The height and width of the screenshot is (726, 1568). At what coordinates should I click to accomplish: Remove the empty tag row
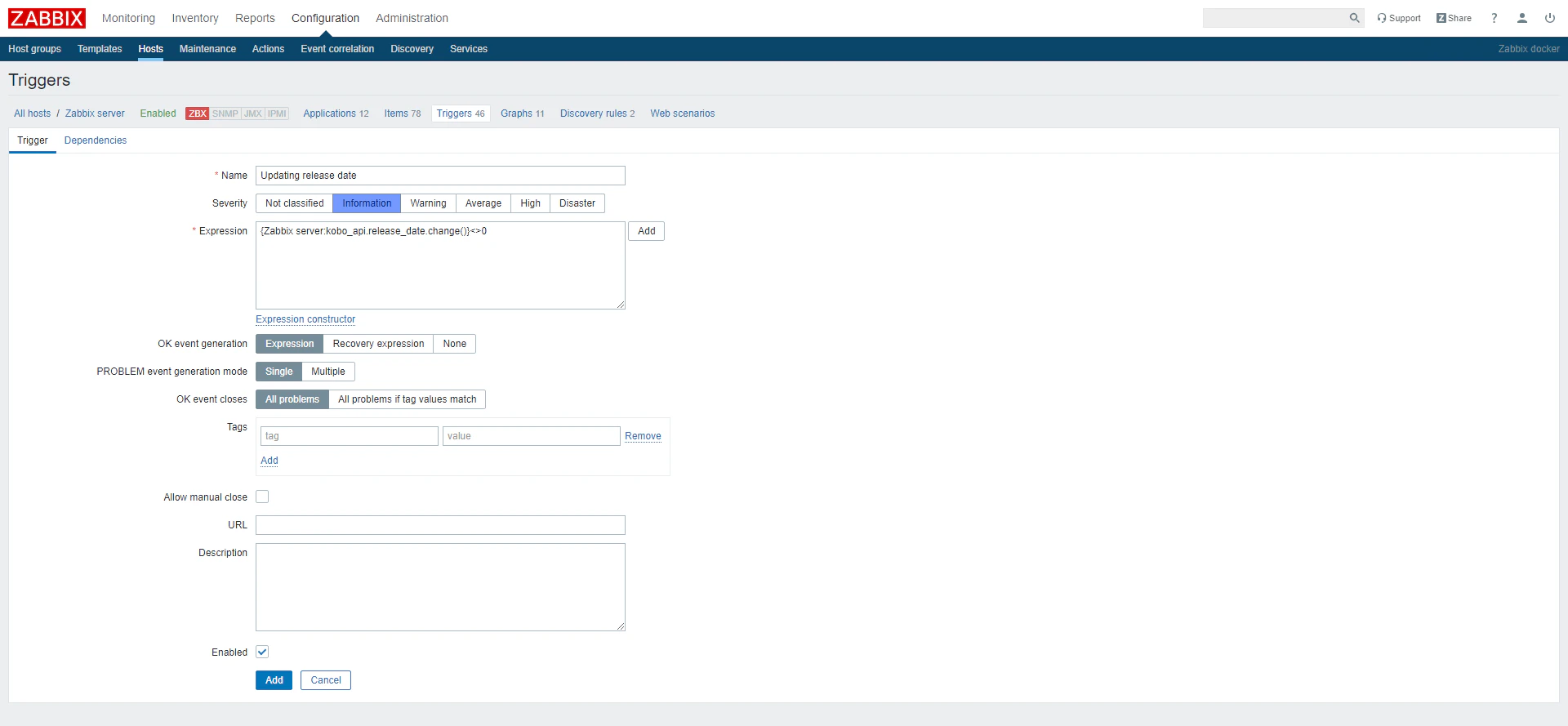(643, 436)
